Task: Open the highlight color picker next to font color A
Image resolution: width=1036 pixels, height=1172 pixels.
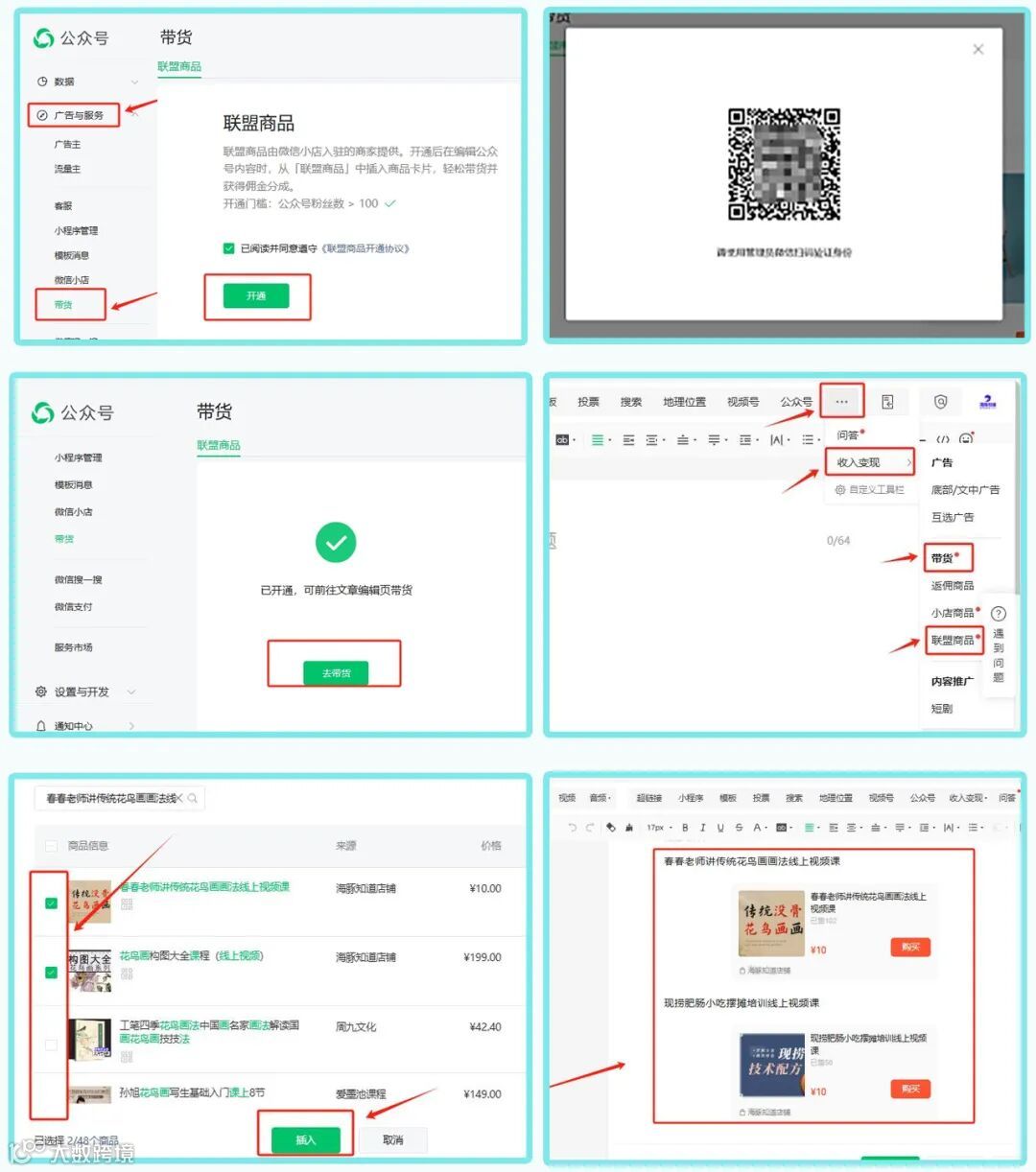Action: click(784, 827)
